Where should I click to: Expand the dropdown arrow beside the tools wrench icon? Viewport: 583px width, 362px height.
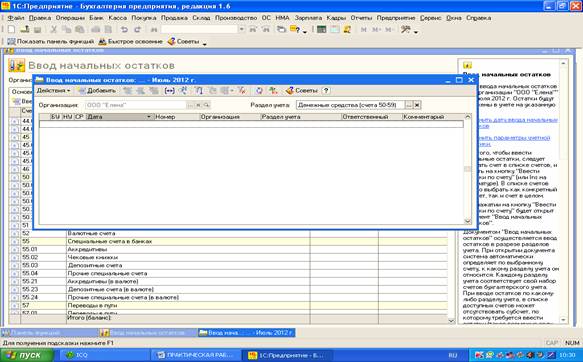pos(416,32)
